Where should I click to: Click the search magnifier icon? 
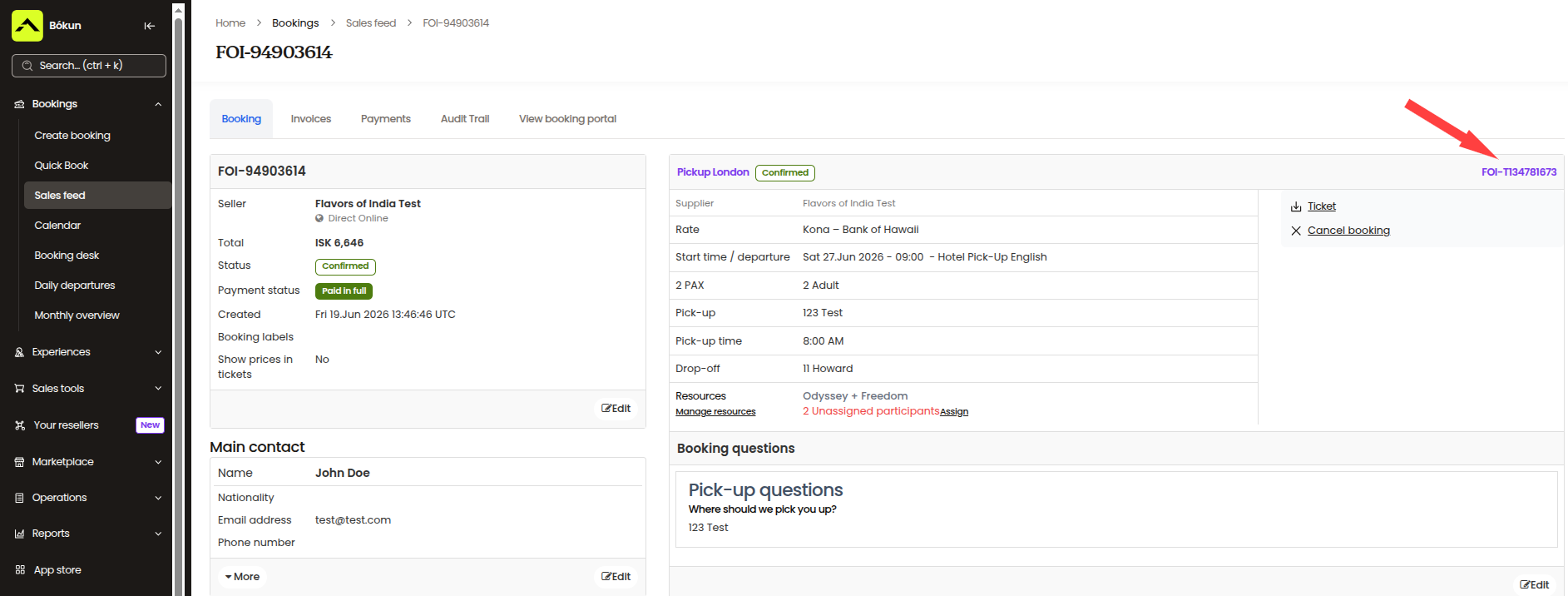click(x=27, y=66)
